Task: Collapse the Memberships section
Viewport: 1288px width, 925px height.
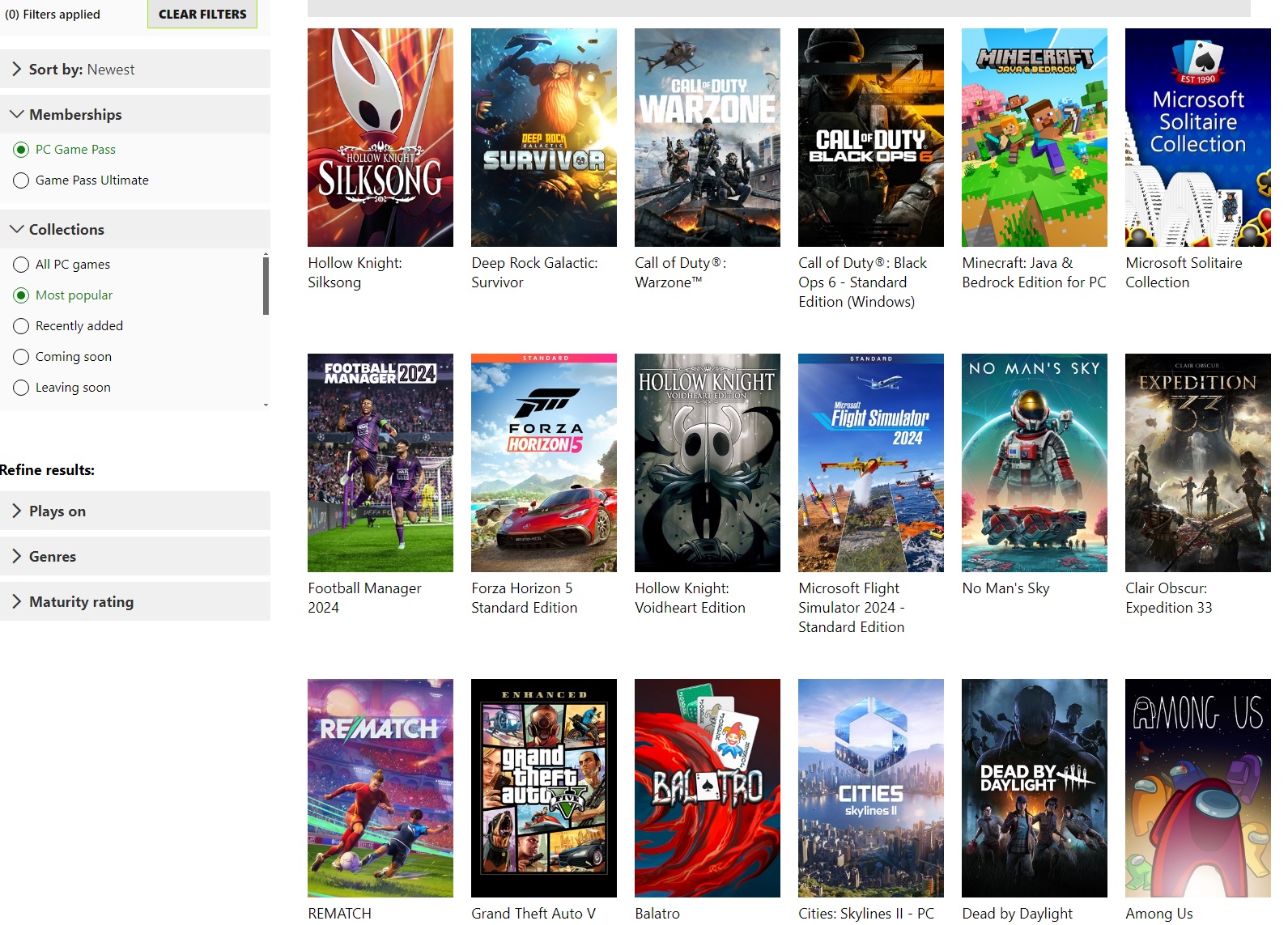Action: (x=135, y=114)
